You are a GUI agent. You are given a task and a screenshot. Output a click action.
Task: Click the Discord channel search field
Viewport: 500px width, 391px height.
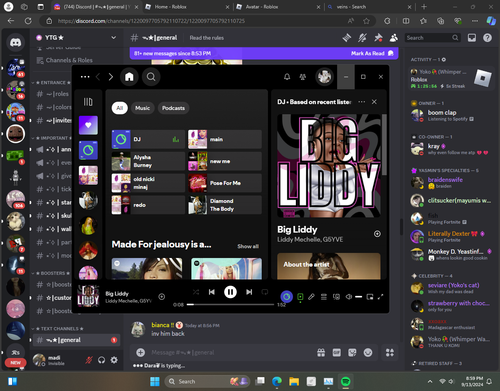(432, 38)
